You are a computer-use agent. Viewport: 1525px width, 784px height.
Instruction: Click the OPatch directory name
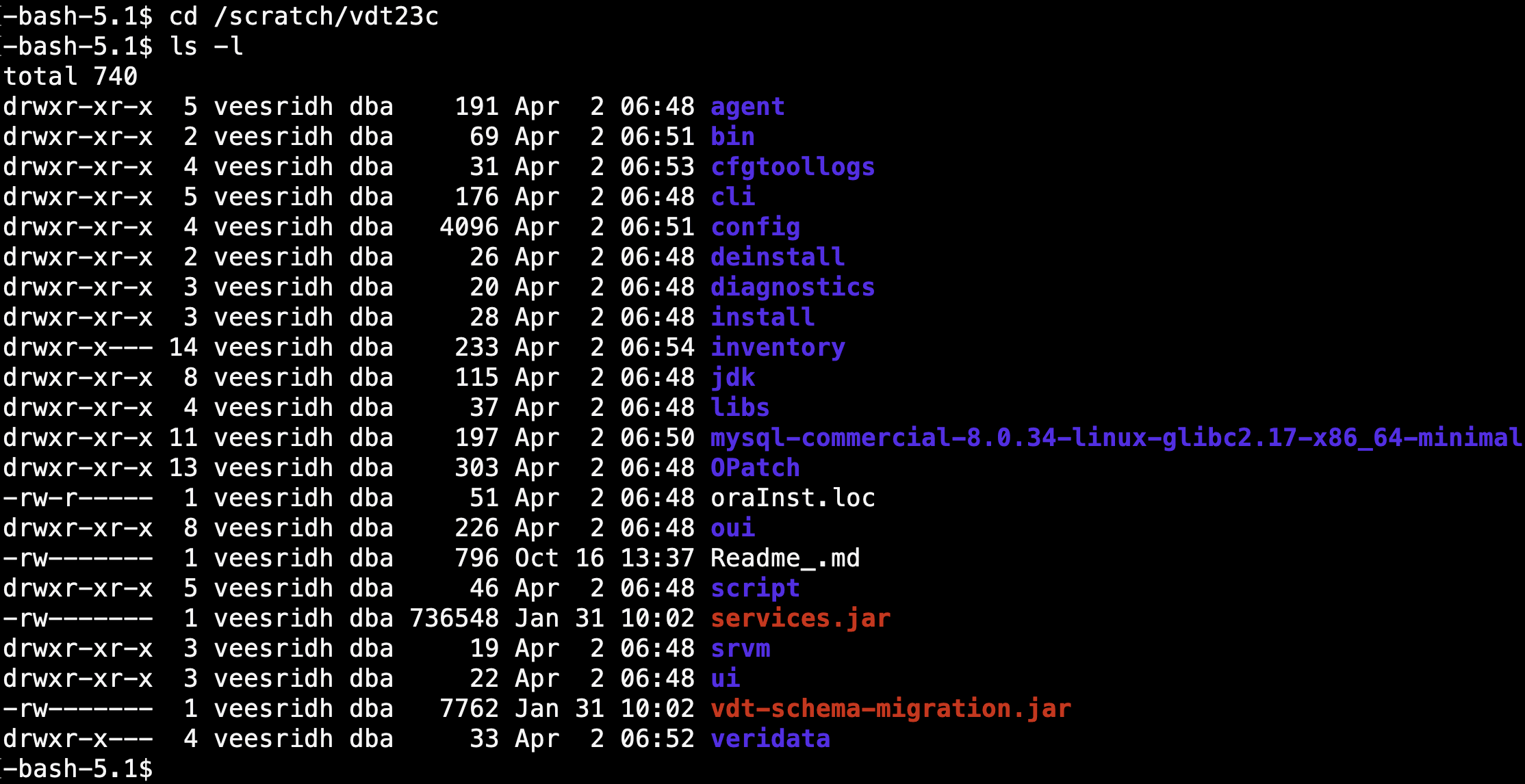(755, 468)
